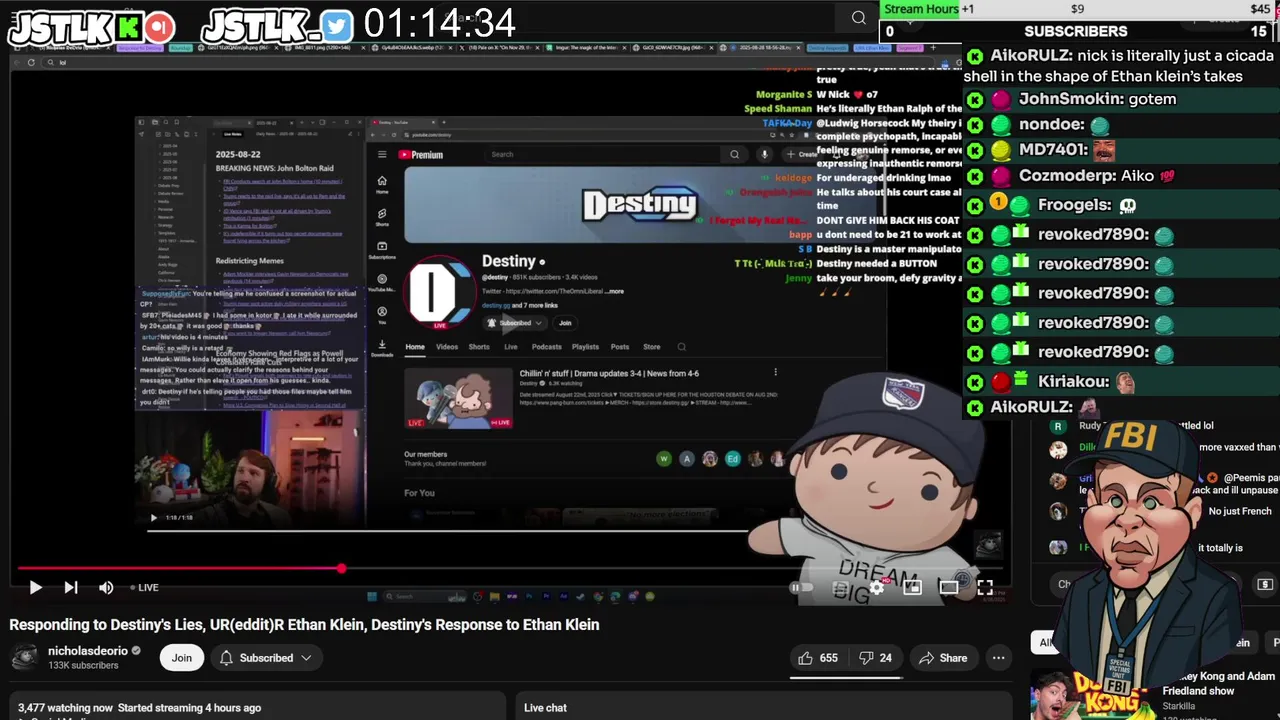
Task: Open Subscriptions in the left sidebar
Action: (x=382, y=249)
